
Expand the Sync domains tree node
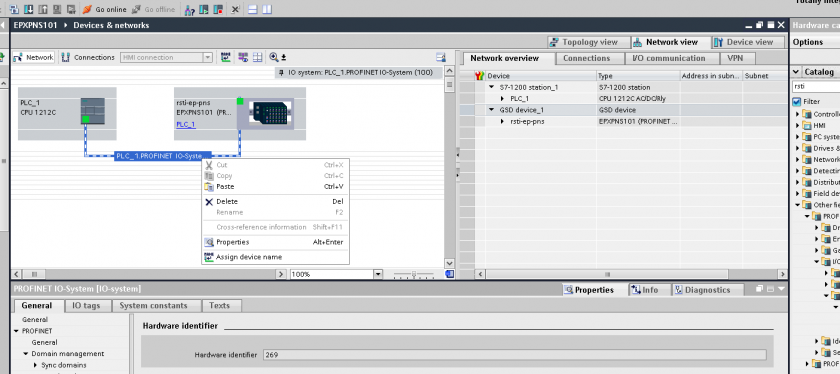(35, 365)
